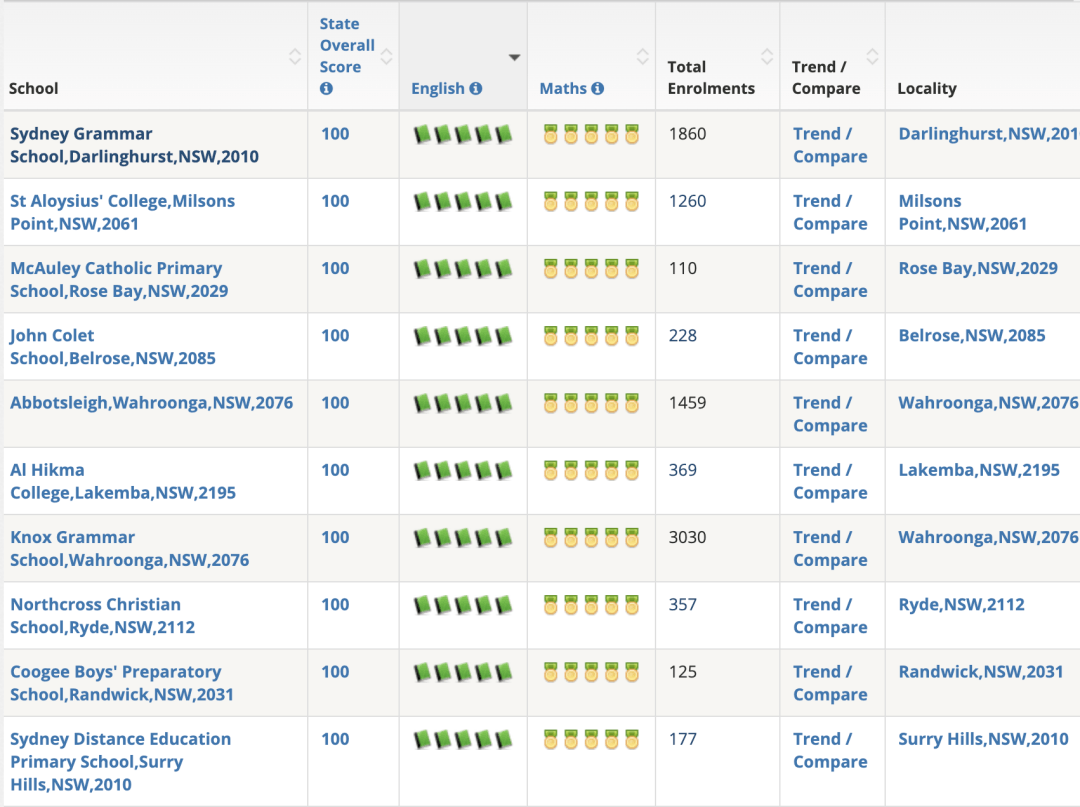The width and height of the screenshot is (1080, 807).
Task: Open Trend / Compare for Sydney Grammar School
Action: tap(830, 145)
